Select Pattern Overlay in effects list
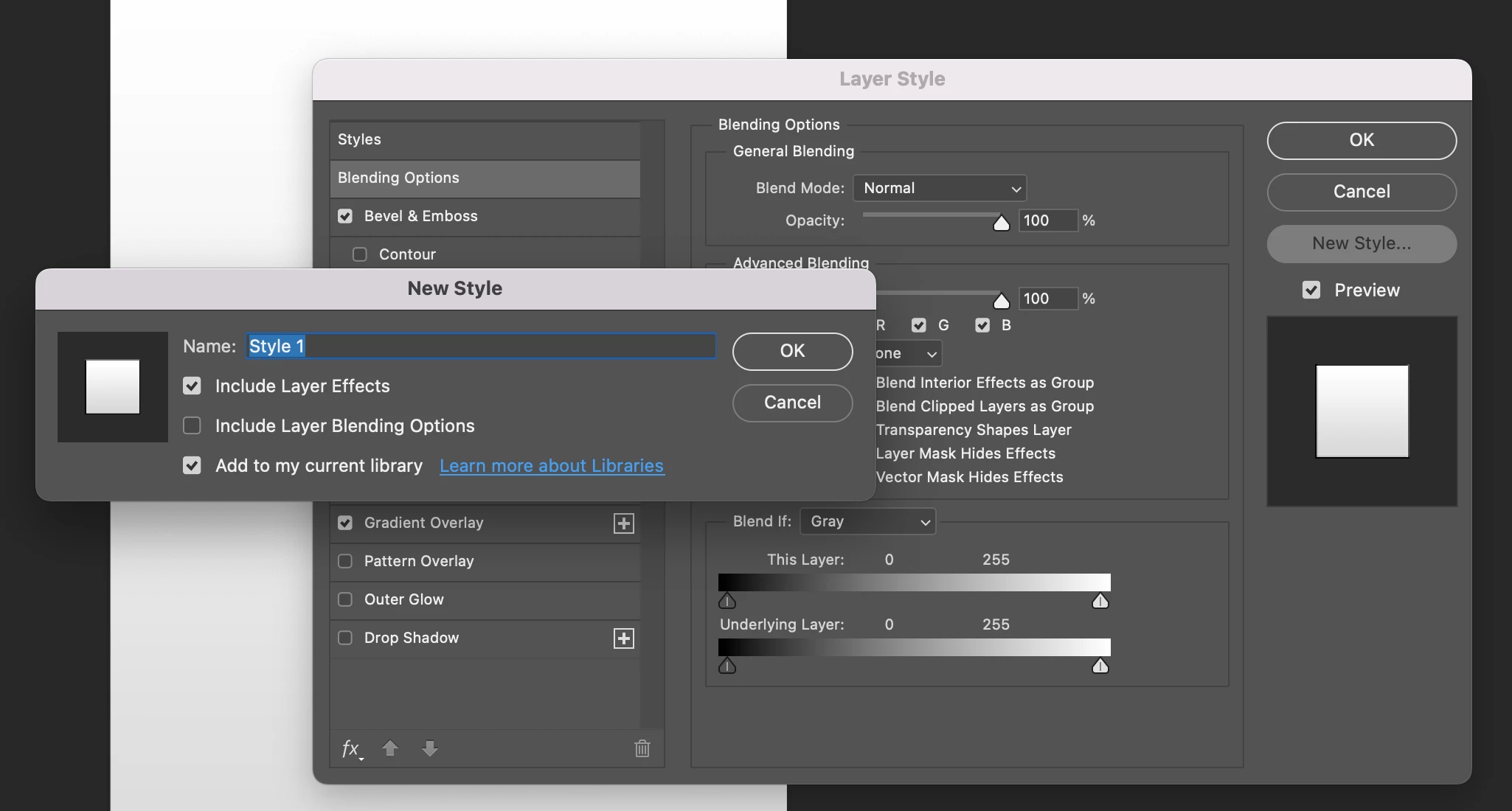Image resolution: width=1512 pixels, height=811 pixels. click(418, 561)
